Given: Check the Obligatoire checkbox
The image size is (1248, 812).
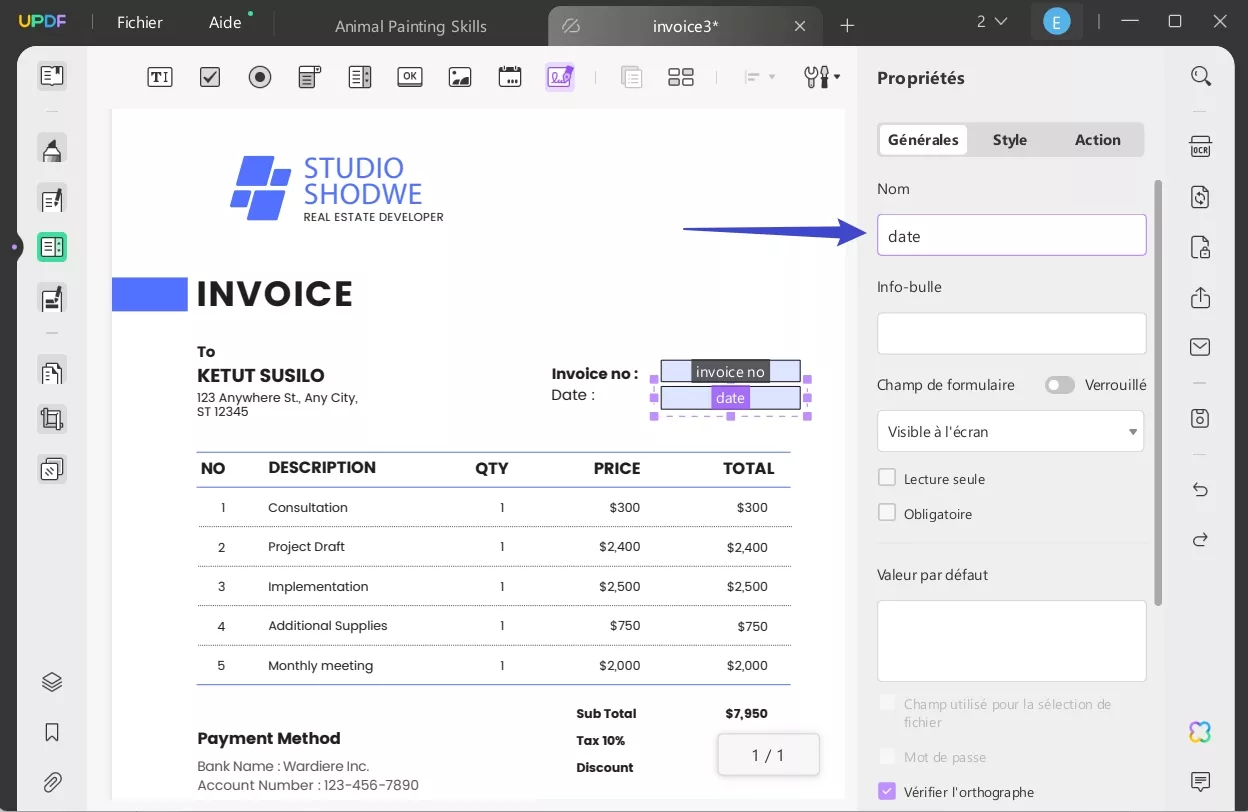Looking at the screenshot, I should click(x=887, y=513).
